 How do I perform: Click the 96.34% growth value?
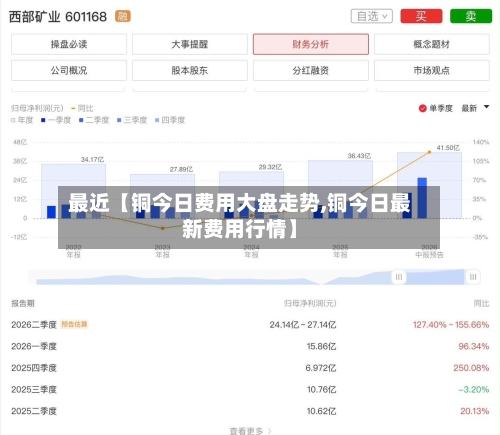pos(474,346)
